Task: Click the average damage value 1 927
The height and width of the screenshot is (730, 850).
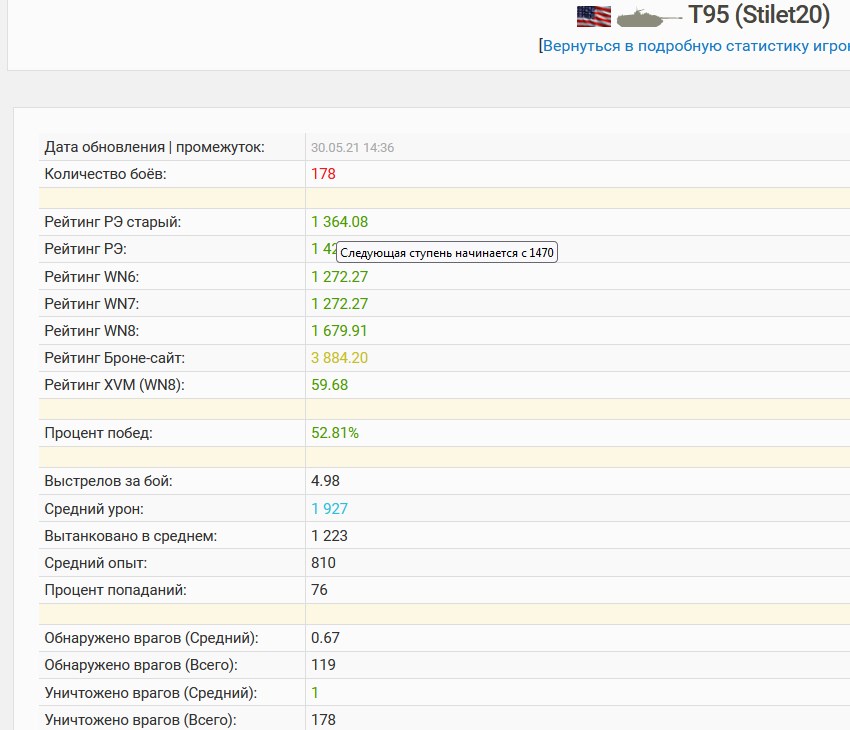Action: click(x=330, y=509)
